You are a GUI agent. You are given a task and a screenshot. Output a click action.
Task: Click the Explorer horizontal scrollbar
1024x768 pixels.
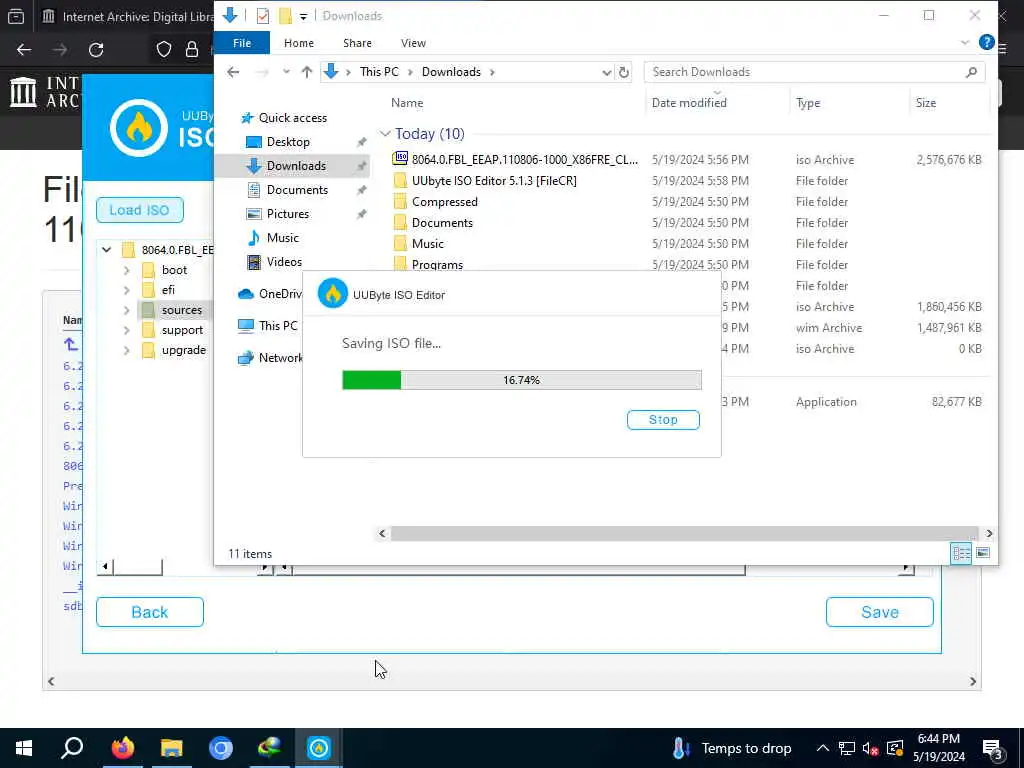pyautogui.click(x=684, y=534)
